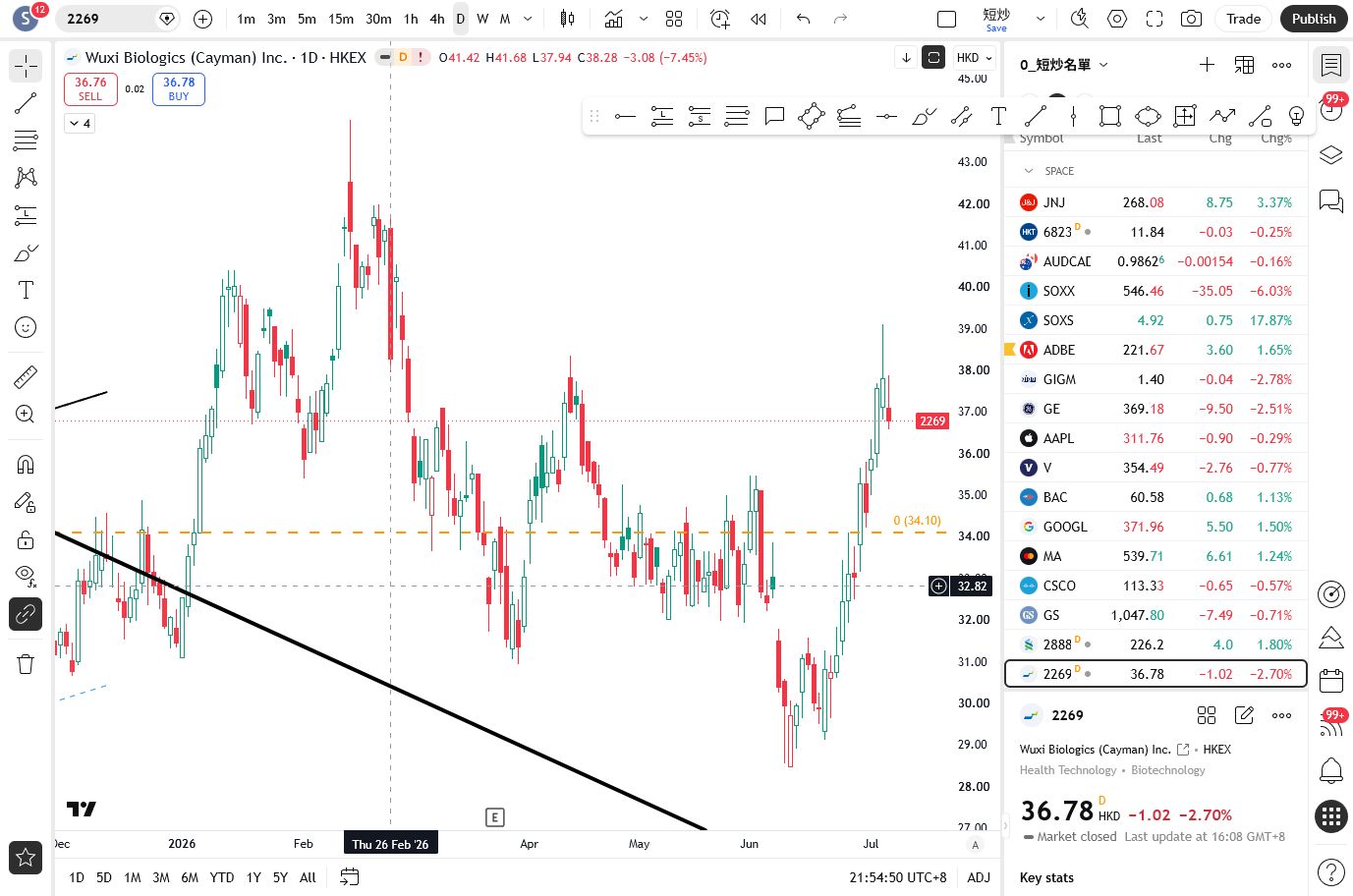Screen dimensions: 1353x896
Task: Expand the collapsed indicators legend showing 4
Action: [80, 123]
